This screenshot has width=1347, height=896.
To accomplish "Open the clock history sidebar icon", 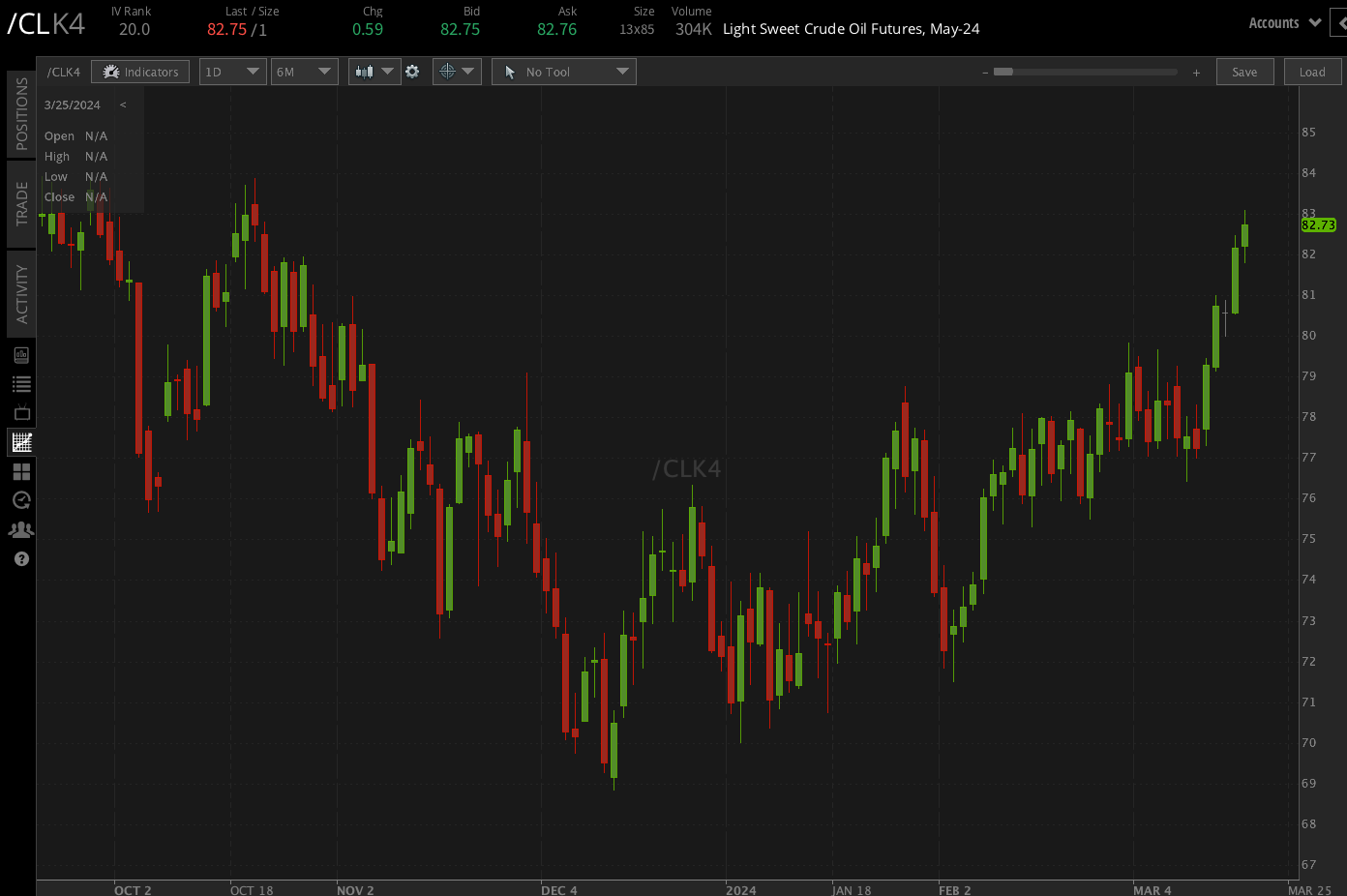I will (21, 500).
